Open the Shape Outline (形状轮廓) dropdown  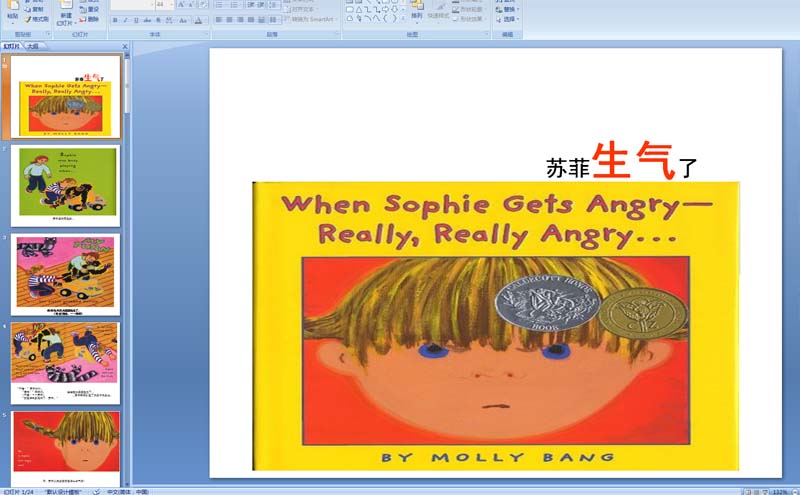point(468,9)
